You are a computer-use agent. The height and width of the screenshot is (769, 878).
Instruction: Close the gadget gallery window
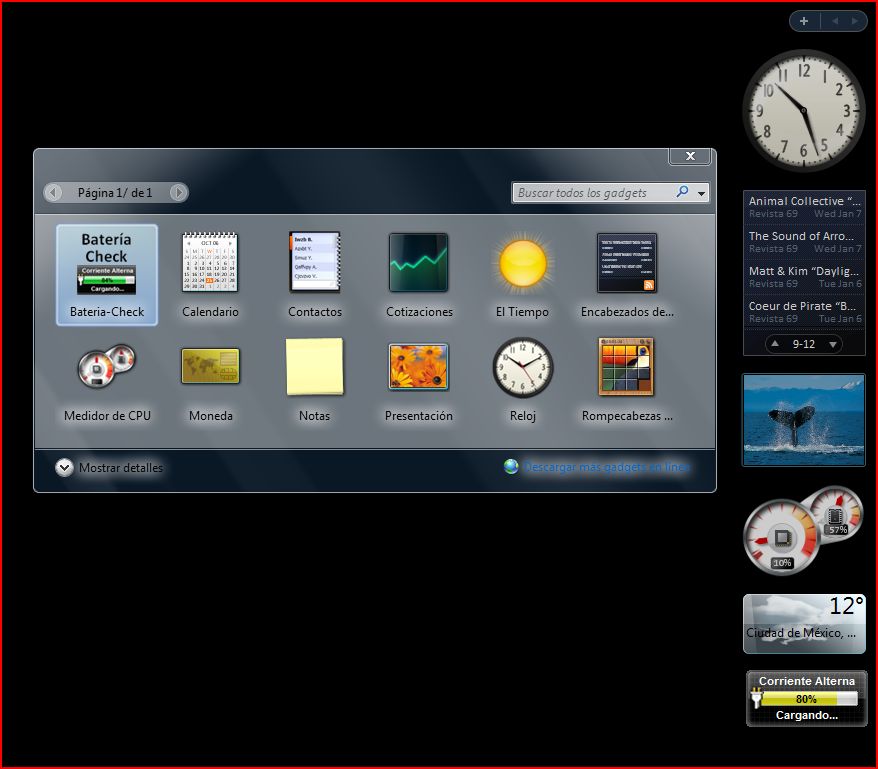click(690, 156)
